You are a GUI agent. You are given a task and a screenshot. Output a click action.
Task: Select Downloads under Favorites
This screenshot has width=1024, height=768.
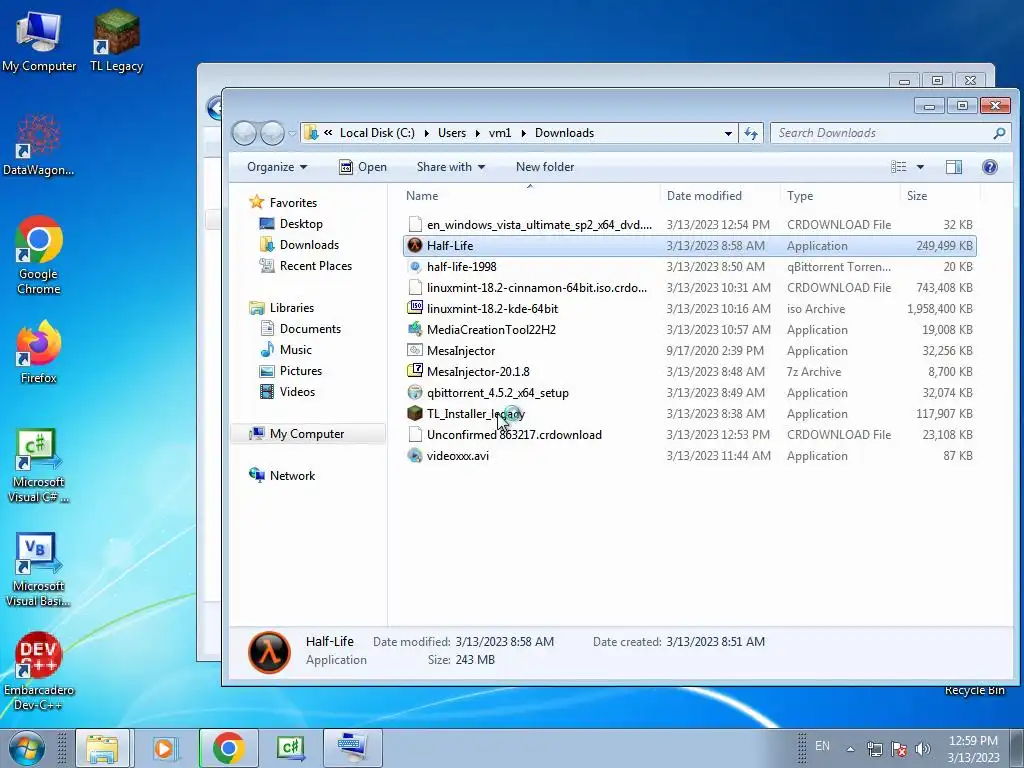click(299, 245)
